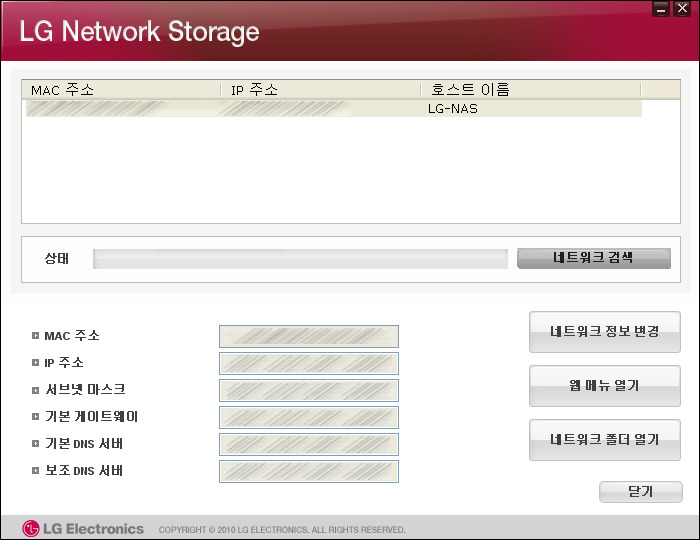
Task: Focus the 서브넷 마스크 input field
Action: point(309,390)
